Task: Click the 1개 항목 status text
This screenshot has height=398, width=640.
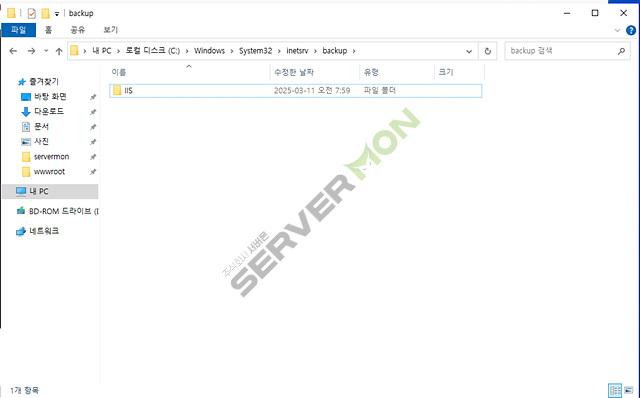Action: (x=24, y=390)
